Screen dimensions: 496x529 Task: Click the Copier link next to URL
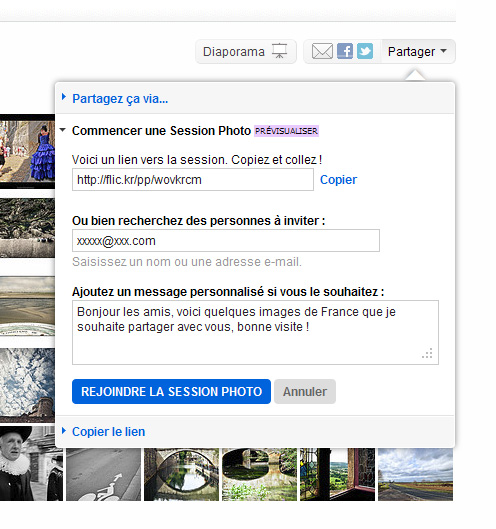click(x=338, y=180)
